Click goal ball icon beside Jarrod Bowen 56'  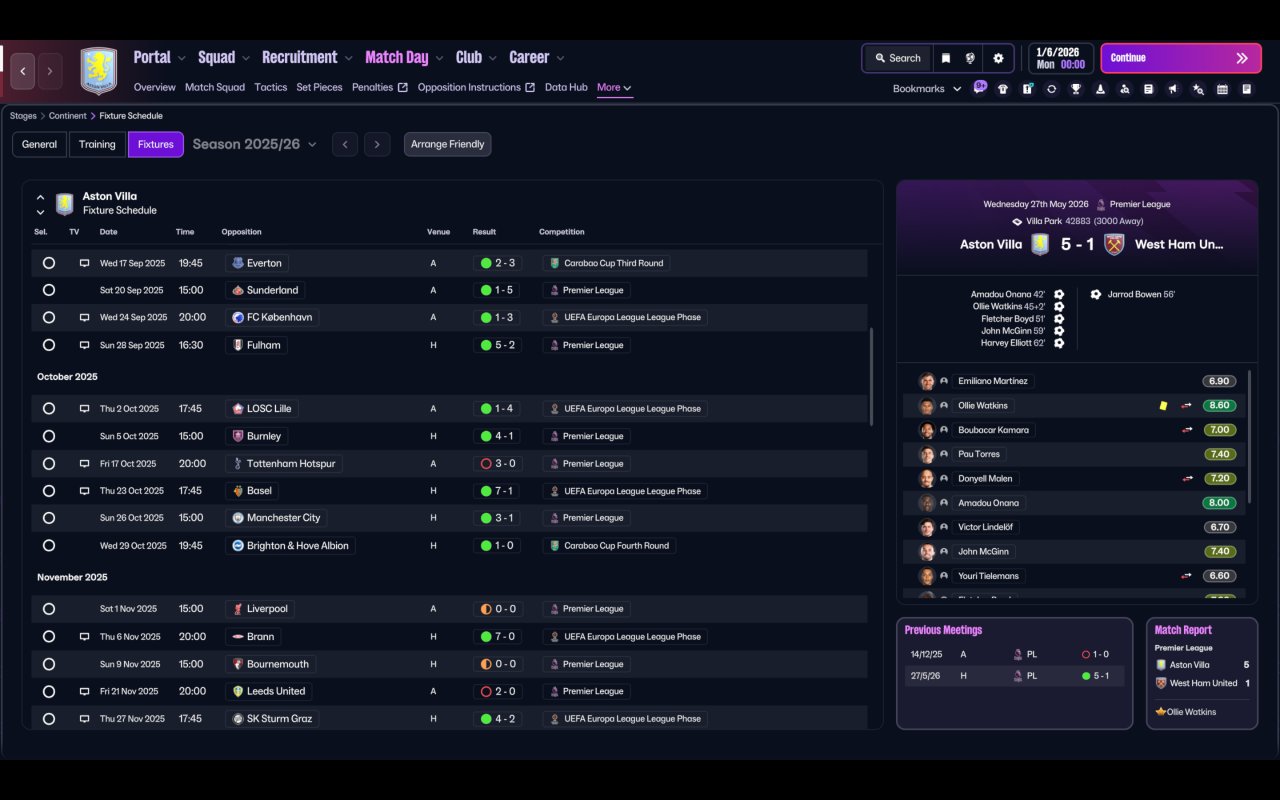tap(1096, 295)
